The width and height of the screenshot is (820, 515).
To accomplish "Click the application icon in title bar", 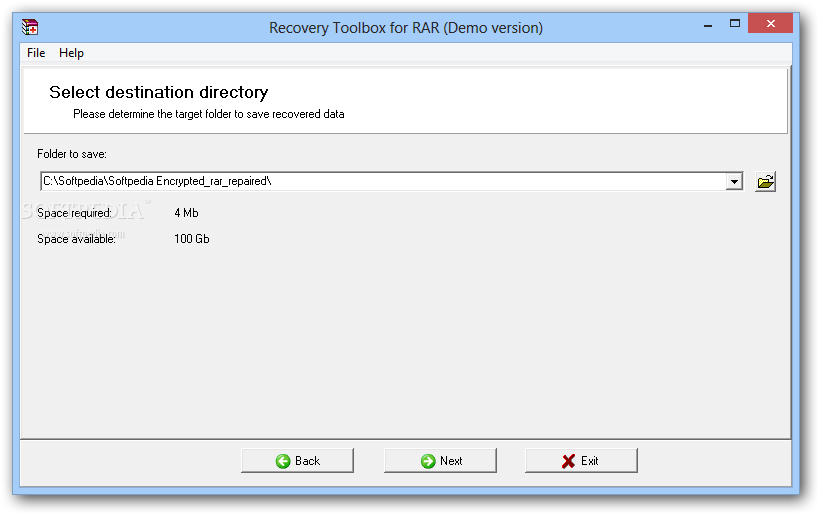I will (30, 27).
